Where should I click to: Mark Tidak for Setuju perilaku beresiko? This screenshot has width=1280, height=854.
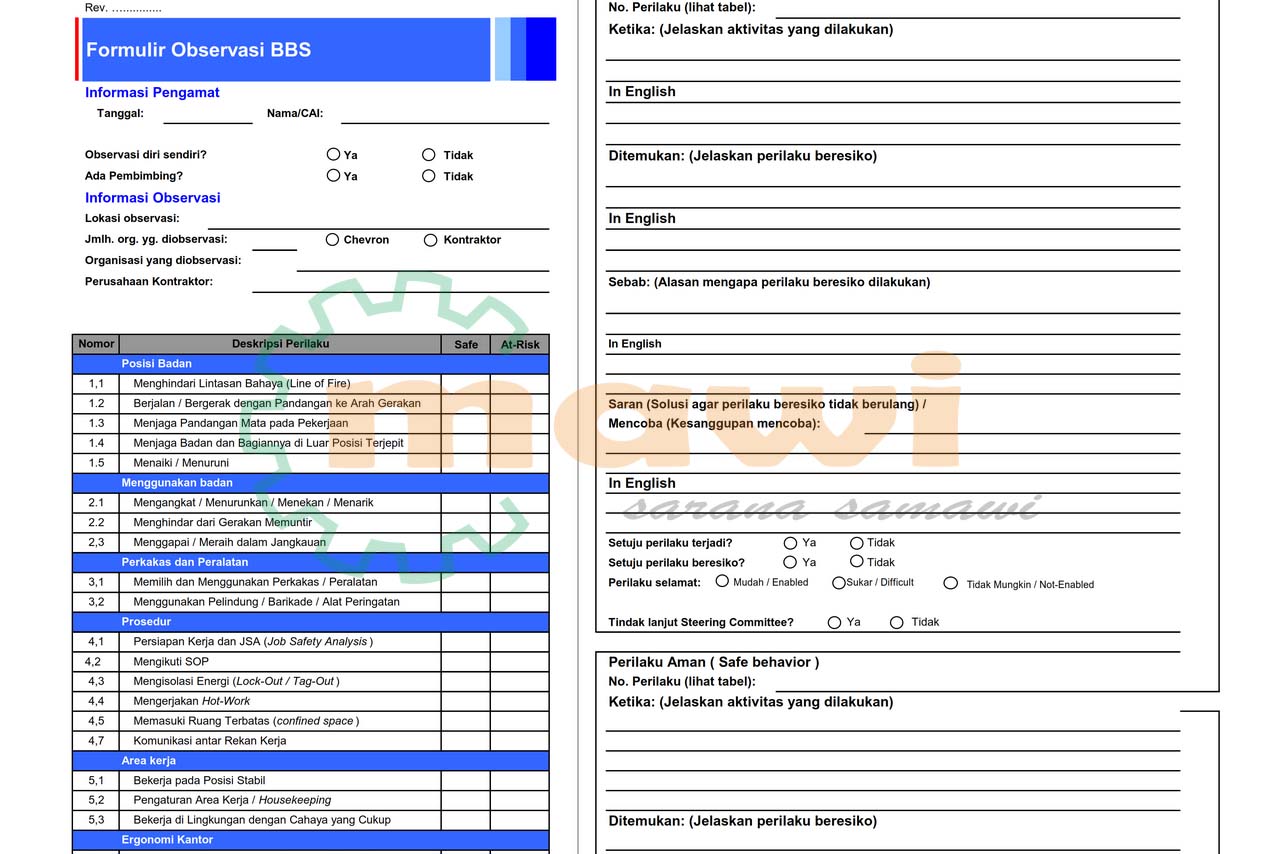tap(856, 562)
